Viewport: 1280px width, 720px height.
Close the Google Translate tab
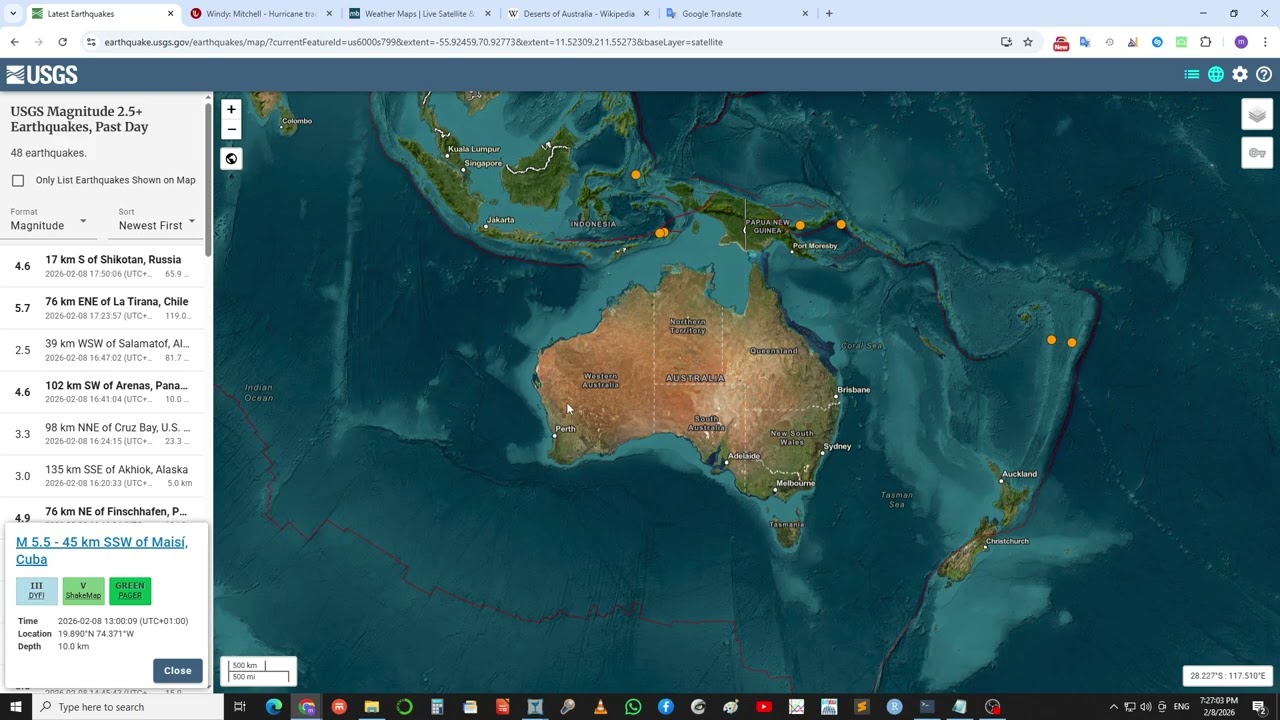point(805,14)
